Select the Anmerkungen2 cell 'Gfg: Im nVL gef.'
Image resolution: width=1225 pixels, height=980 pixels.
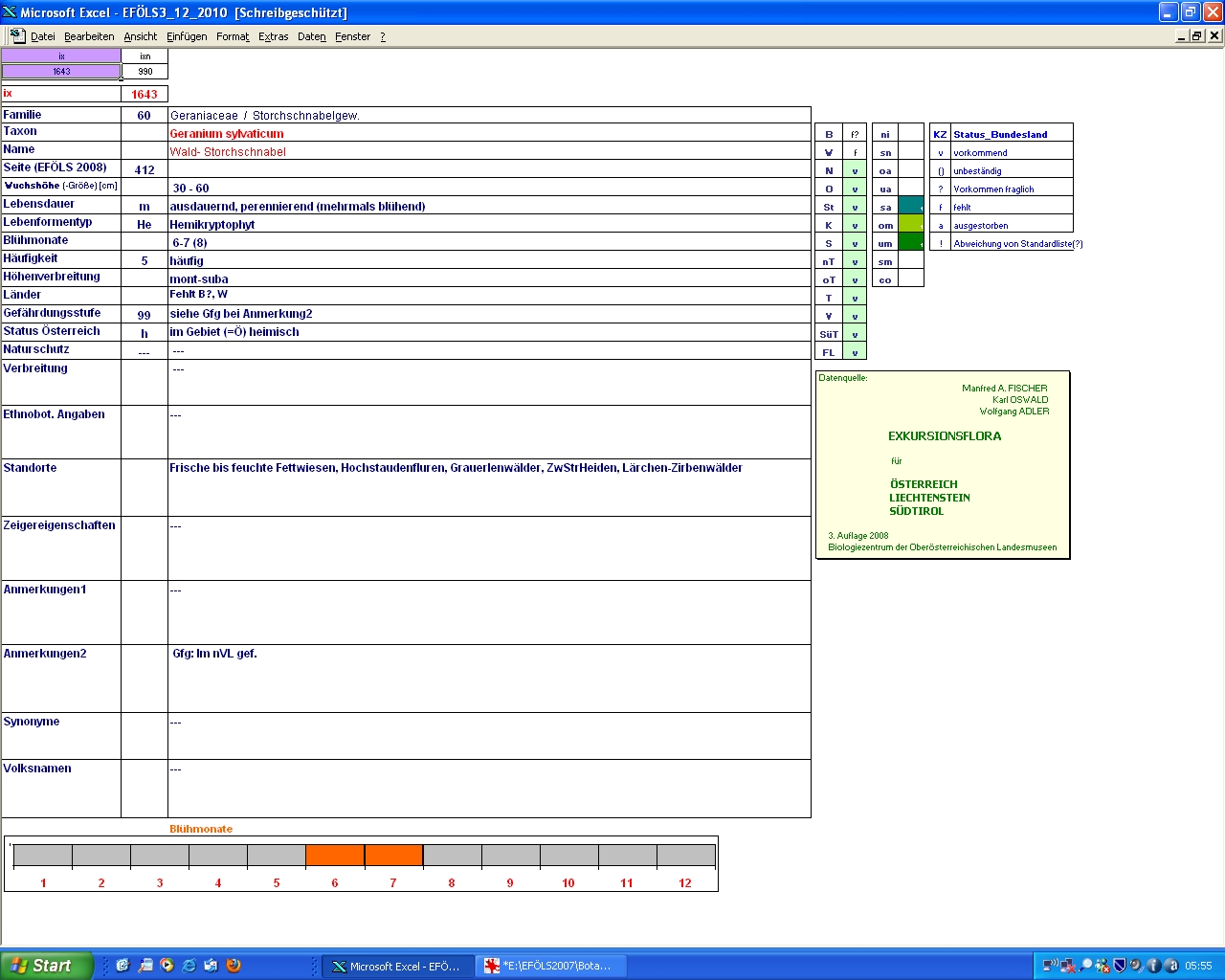(x=489, y=679)
